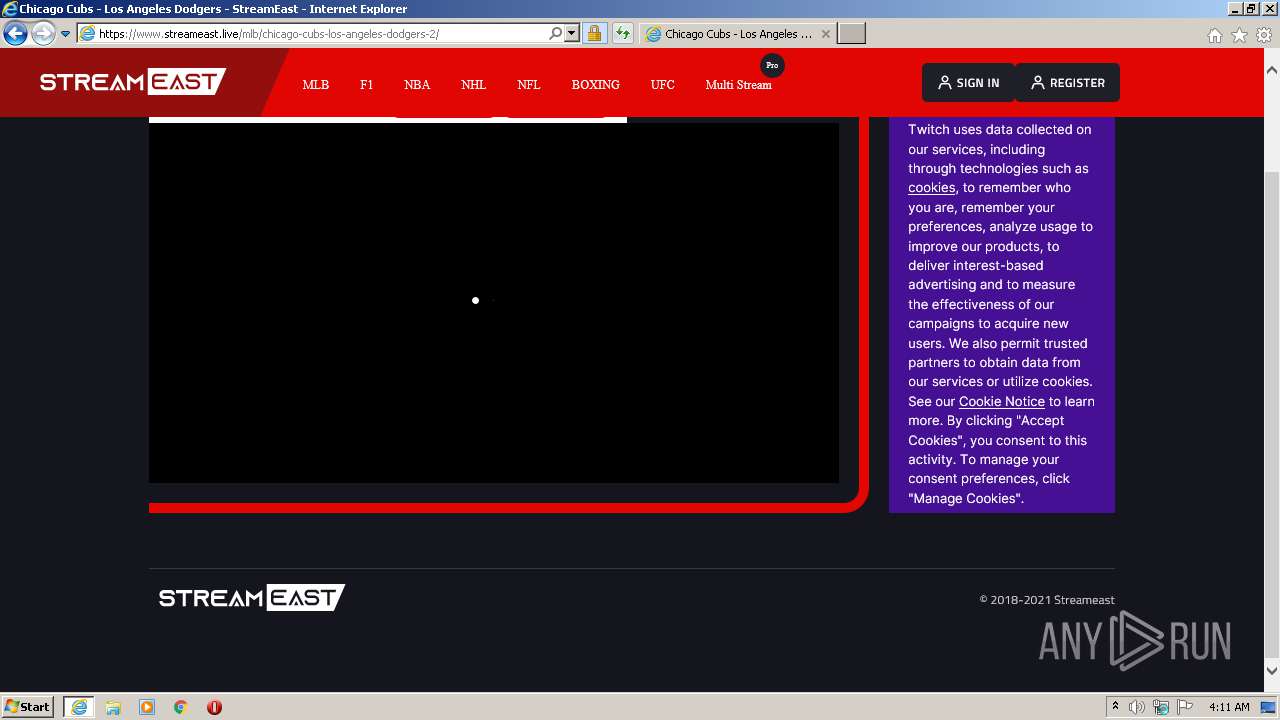Click the Pro badge above Multi Stream
The image size is (1280, 720).
tap(772, 65)
